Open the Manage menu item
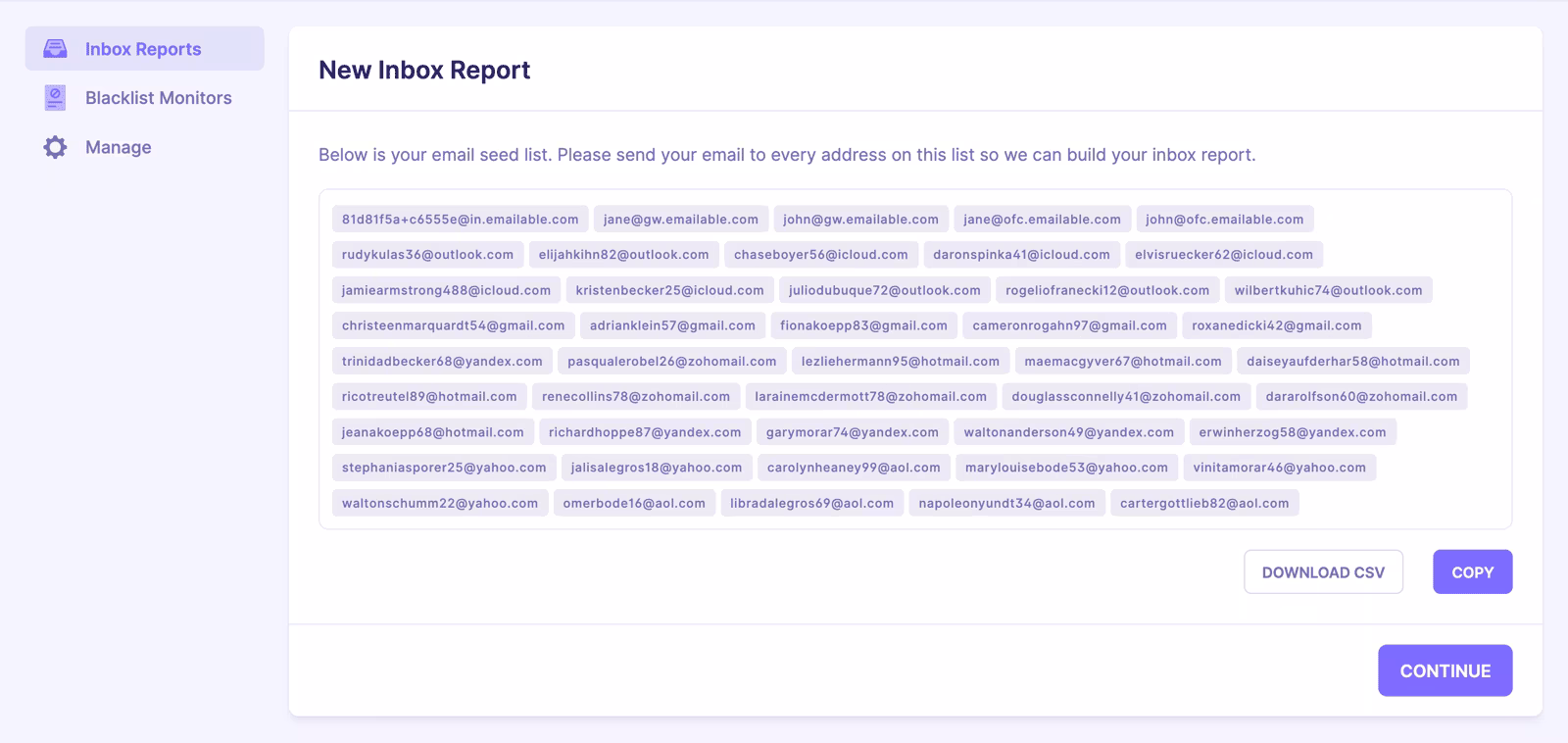1568x743 pixels. click(118, 147)
